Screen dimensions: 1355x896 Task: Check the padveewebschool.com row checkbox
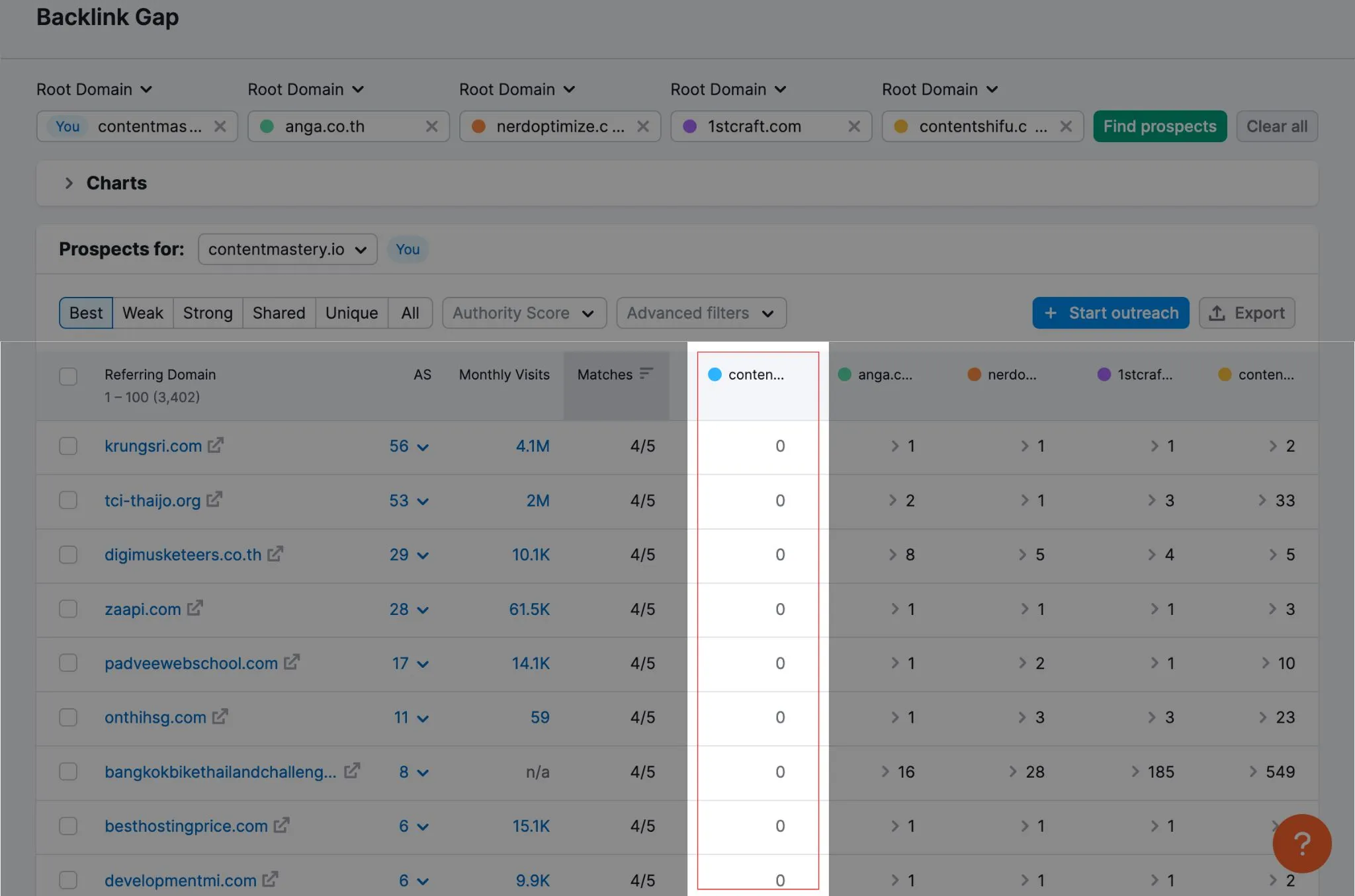click(x=68, y=663)
